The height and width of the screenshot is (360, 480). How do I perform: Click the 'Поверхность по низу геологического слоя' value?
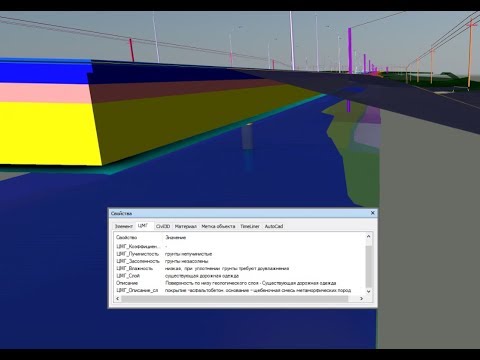pyautogui.click(x=251, y=283)
